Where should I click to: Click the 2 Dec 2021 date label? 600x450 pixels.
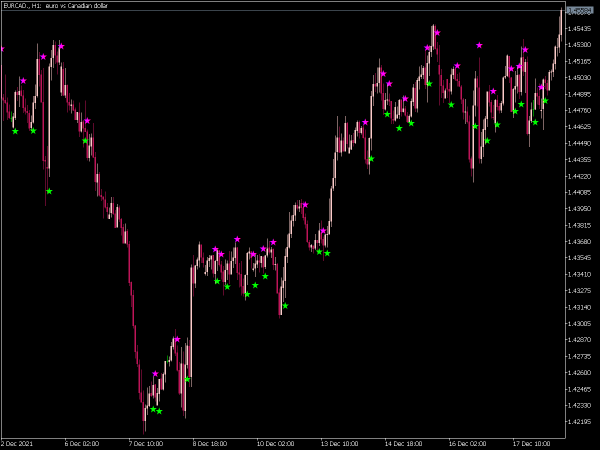[x=17, y=444]
